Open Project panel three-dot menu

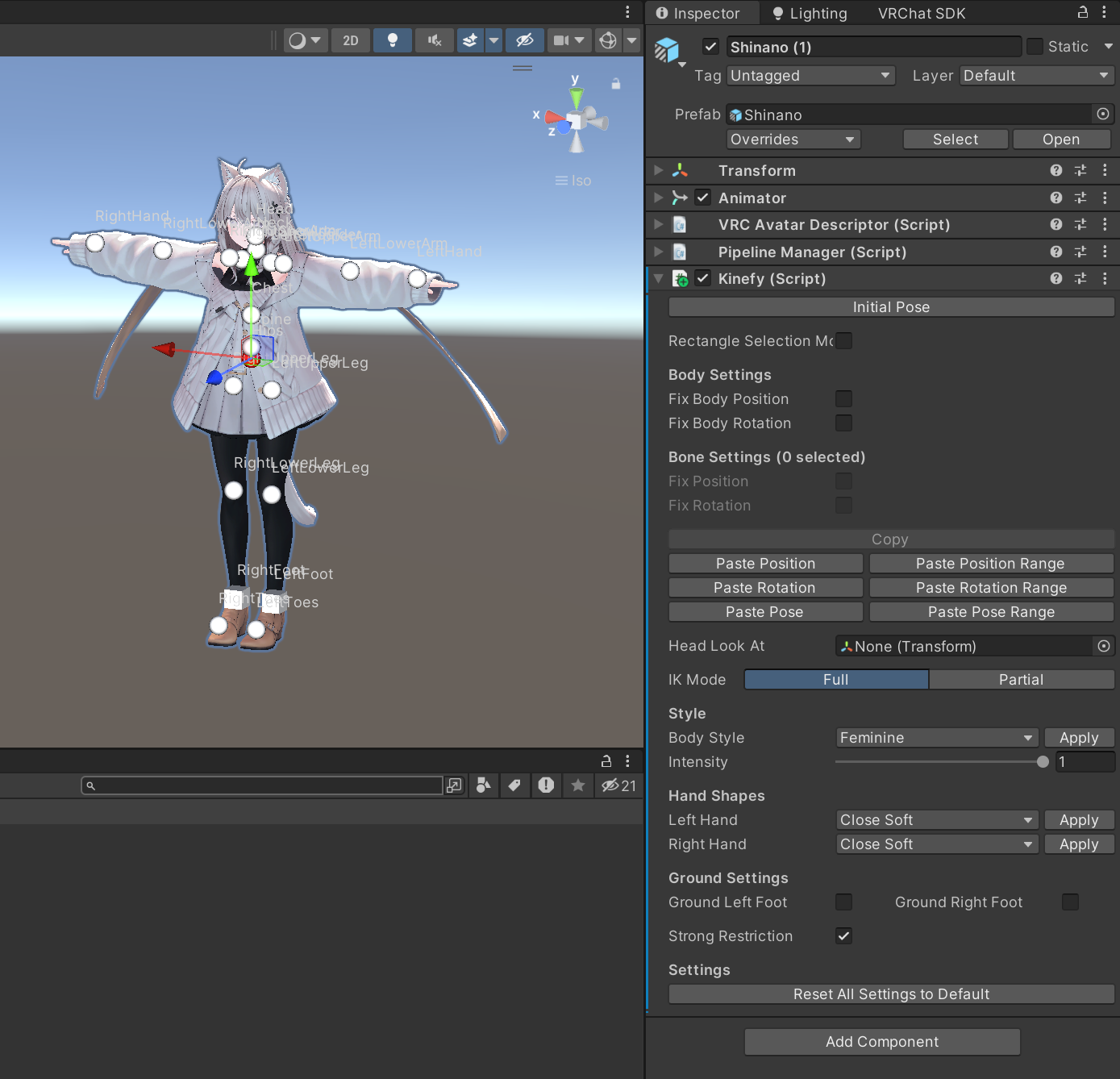click(x=627, y=760)
